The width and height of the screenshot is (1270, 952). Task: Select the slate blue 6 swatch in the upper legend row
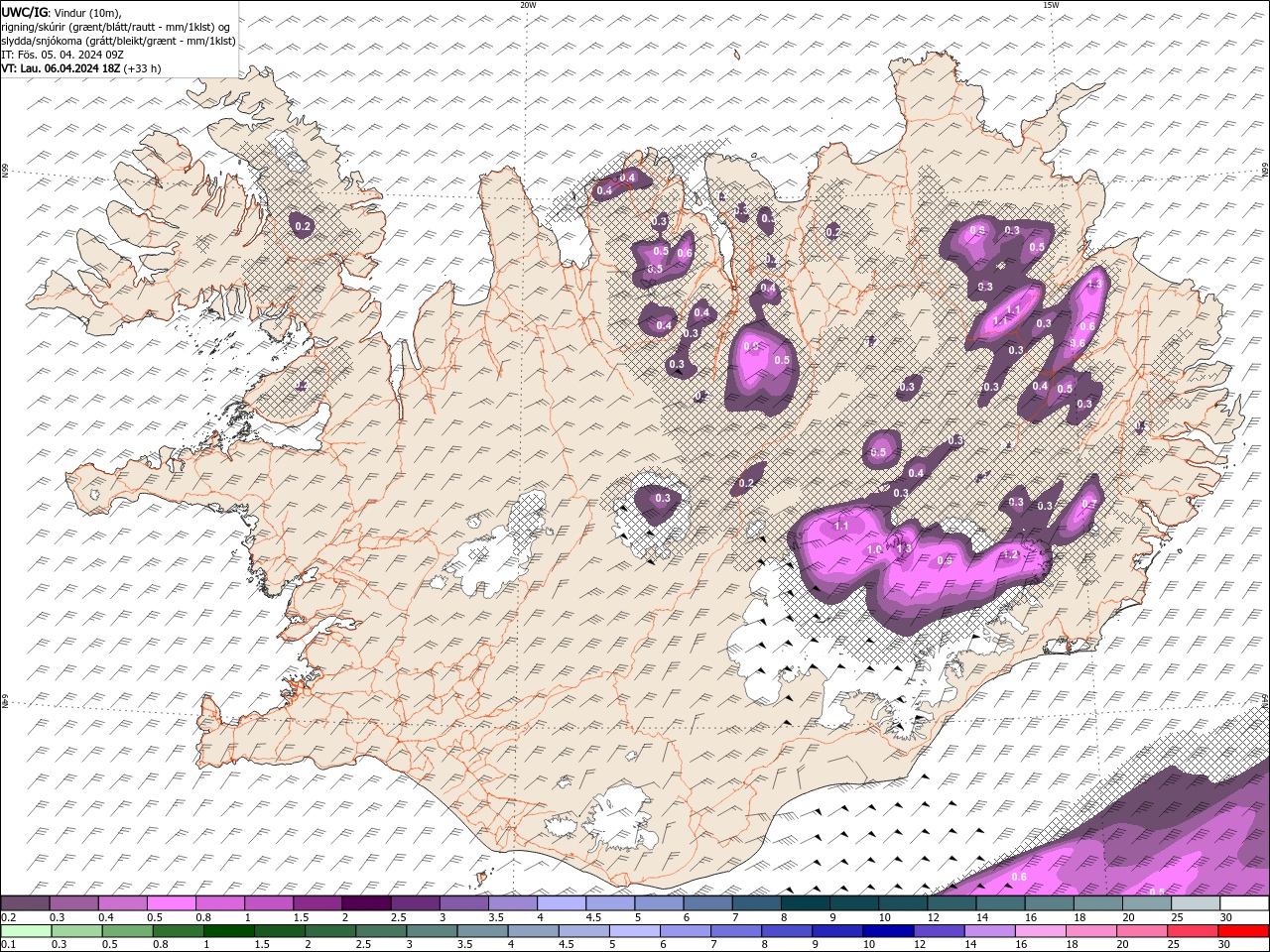707,903
